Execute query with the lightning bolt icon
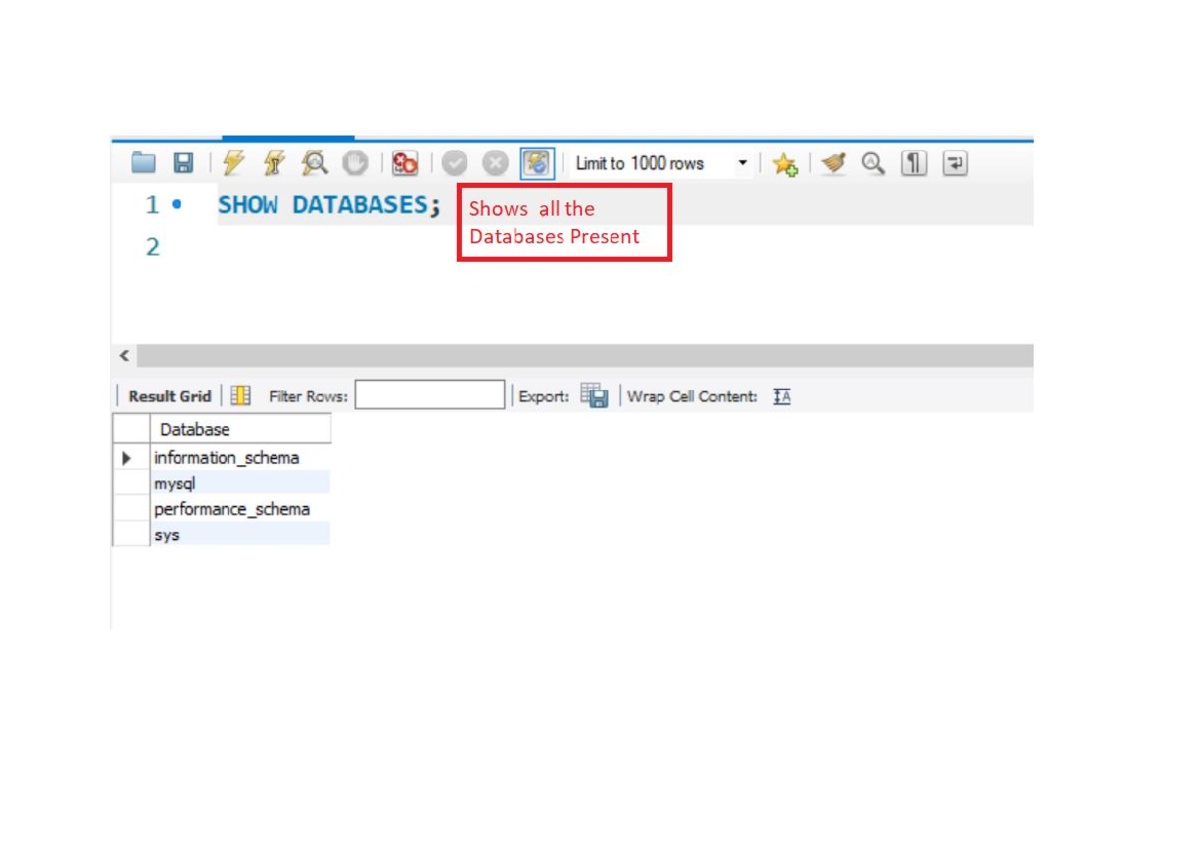This screenshot has width=1200, height=848. tap(233, 163)
